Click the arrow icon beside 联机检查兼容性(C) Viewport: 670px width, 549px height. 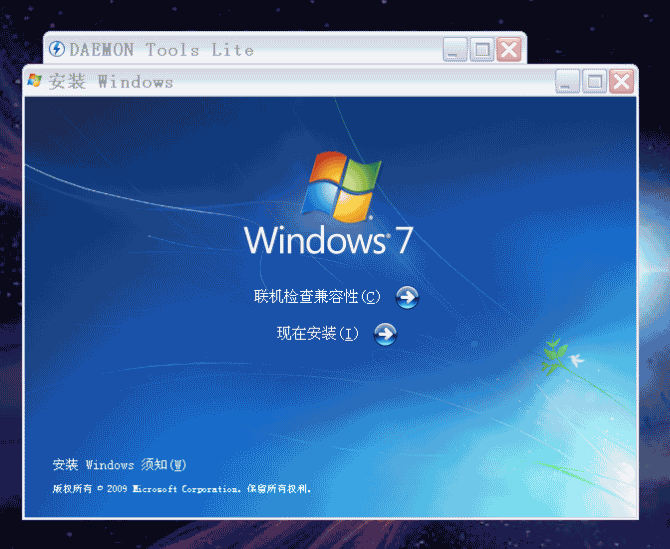pyautogui.click(x=407, y=297)
